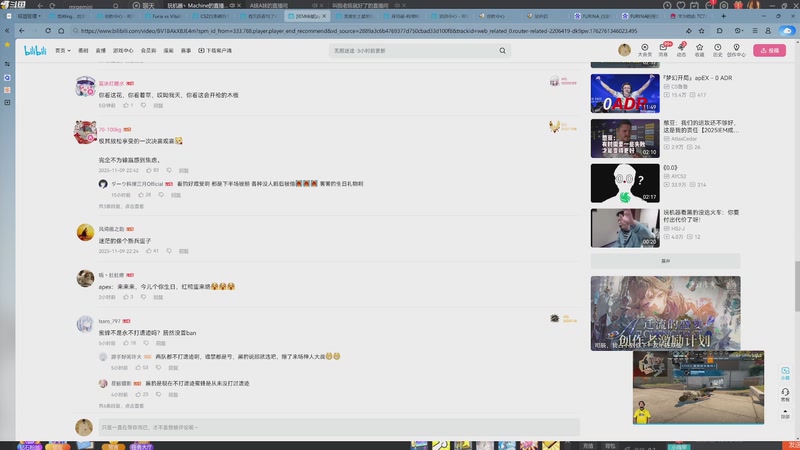Viewport: 800px width, 450px height.
Task: Open the 《0.0》 recommended video title
Action: click(670, 167)
